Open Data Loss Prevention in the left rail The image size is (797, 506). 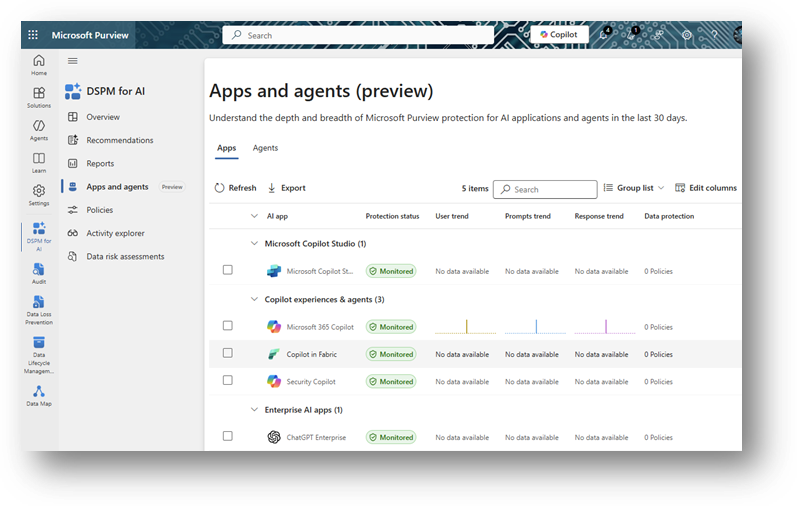pyautogui.click(x=39, y=310)
